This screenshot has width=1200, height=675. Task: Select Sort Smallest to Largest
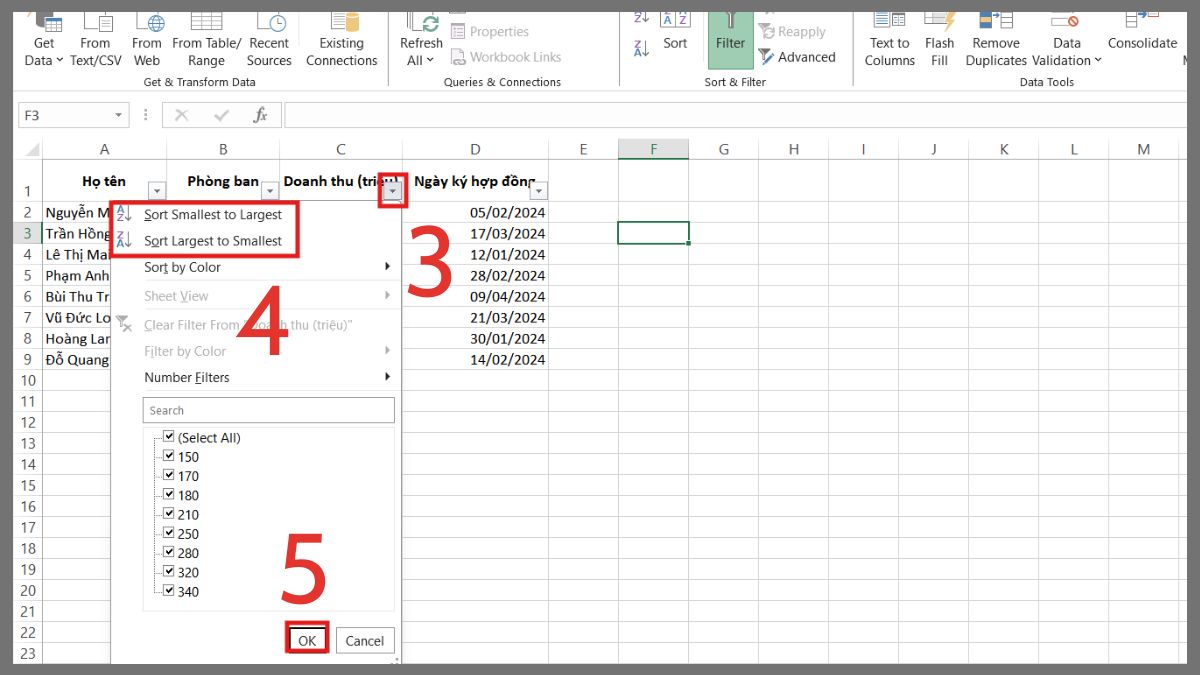[x=213, y=214]
